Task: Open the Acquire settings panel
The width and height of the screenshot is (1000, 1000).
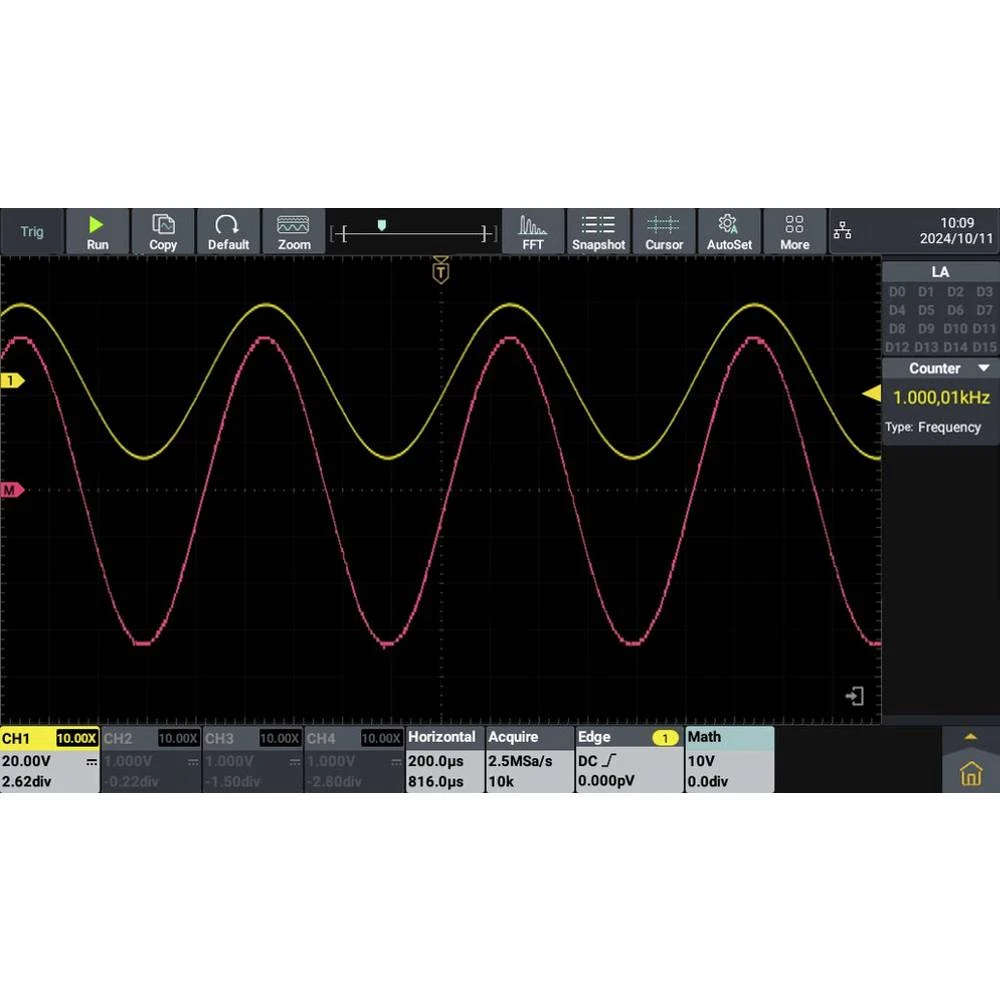Action: click(x=529, y=759)
